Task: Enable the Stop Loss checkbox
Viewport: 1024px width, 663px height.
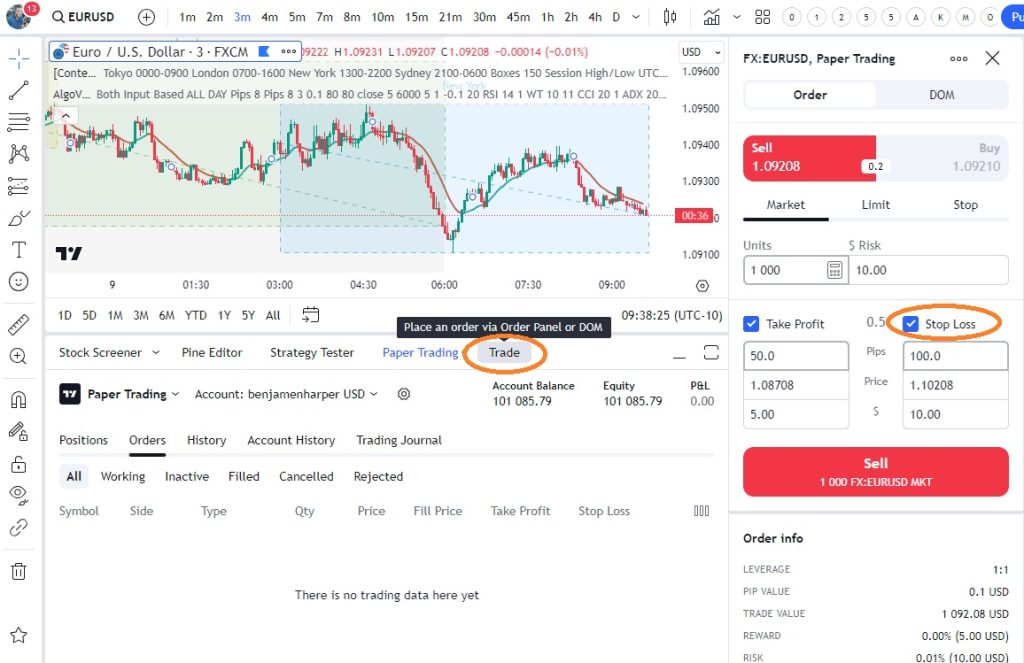Action: 910,323
